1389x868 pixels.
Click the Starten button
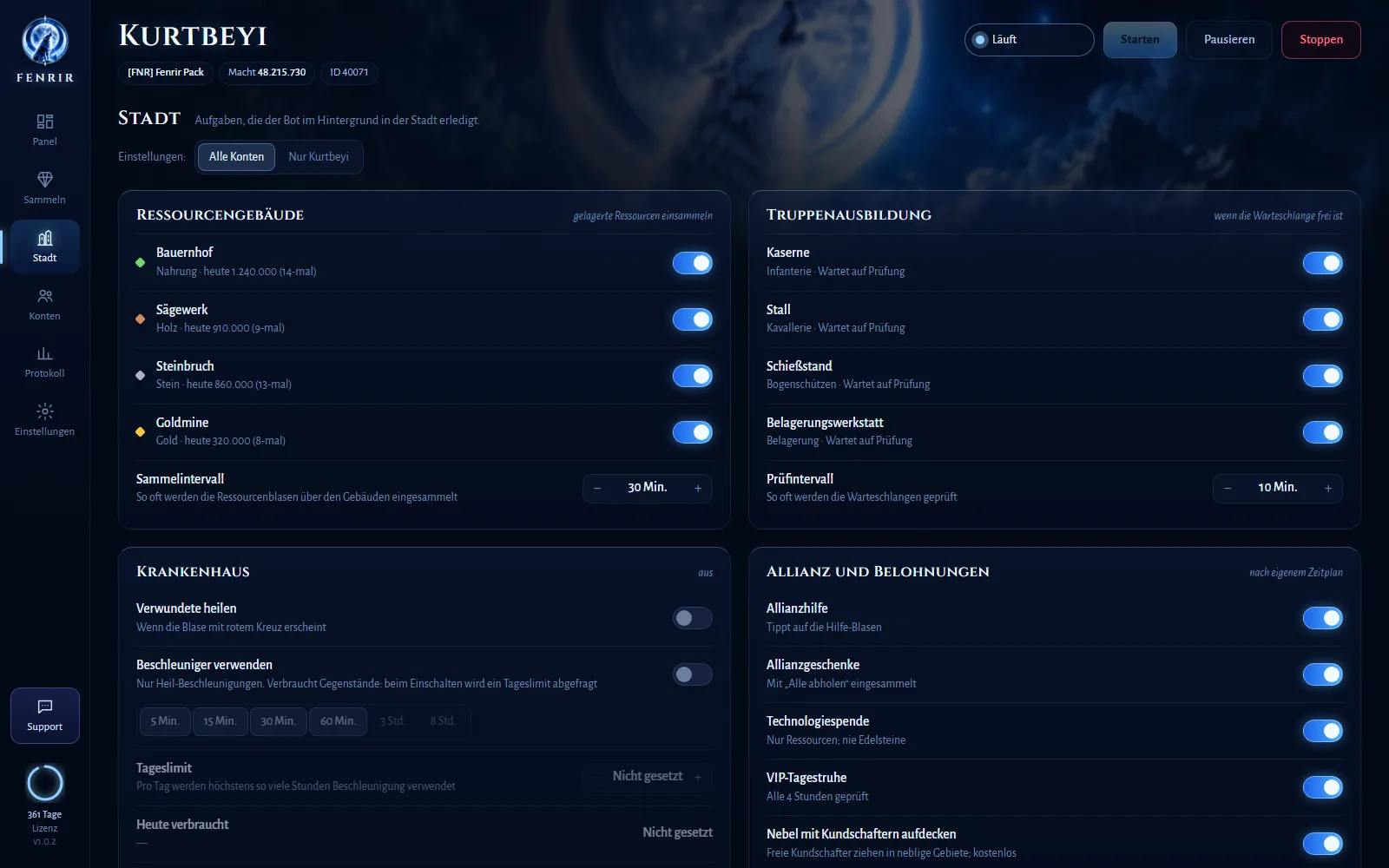pos(1140,40)
